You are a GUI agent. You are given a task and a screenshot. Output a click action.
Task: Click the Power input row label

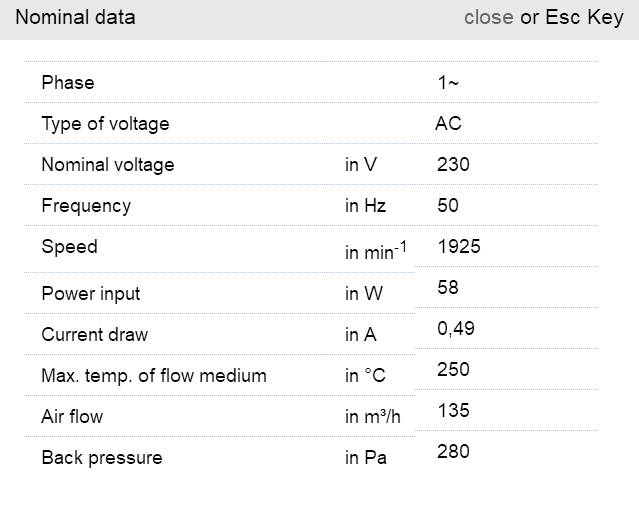[x=91, y=294]
